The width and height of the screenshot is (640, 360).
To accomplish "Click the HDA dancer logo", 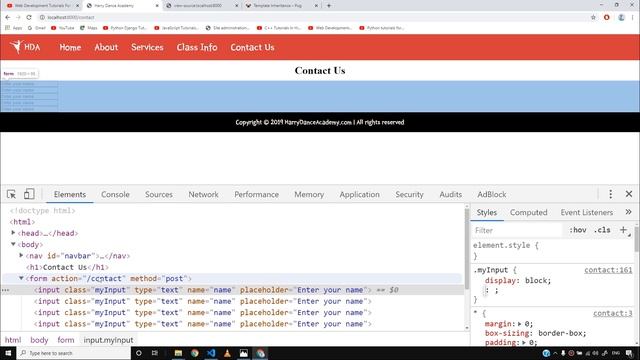I will tap(25, 47).
